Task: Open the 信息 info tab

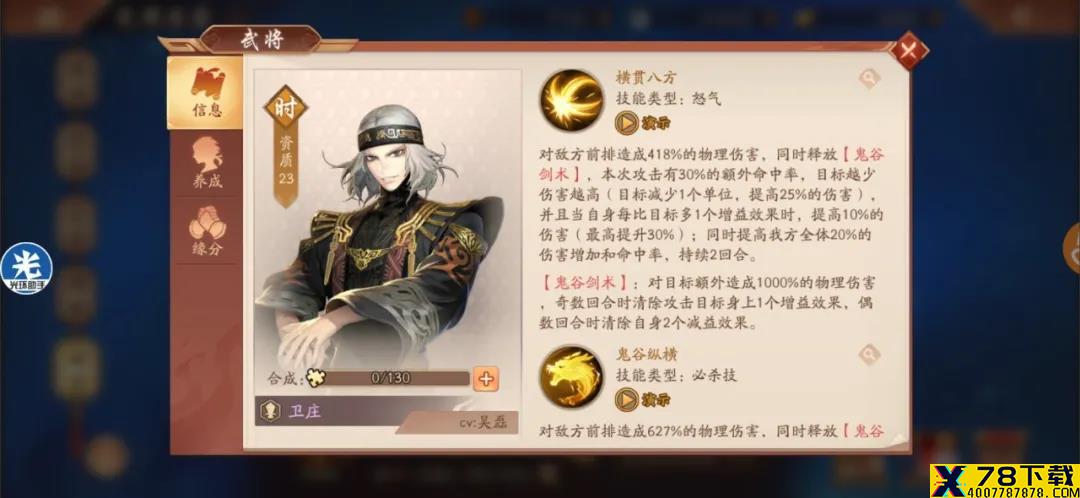Action: [205, 93]
